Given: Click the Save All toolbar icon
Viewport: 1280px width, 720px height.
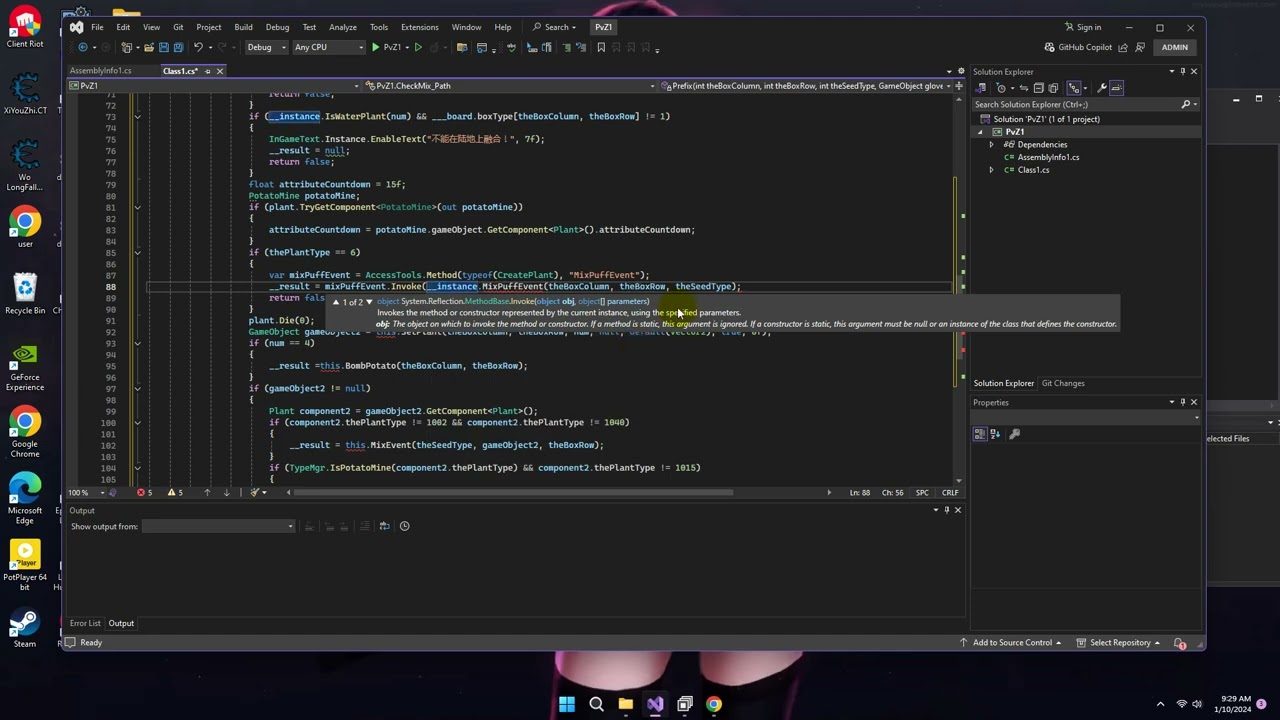Looking at the screenshot, I should 178,47.
